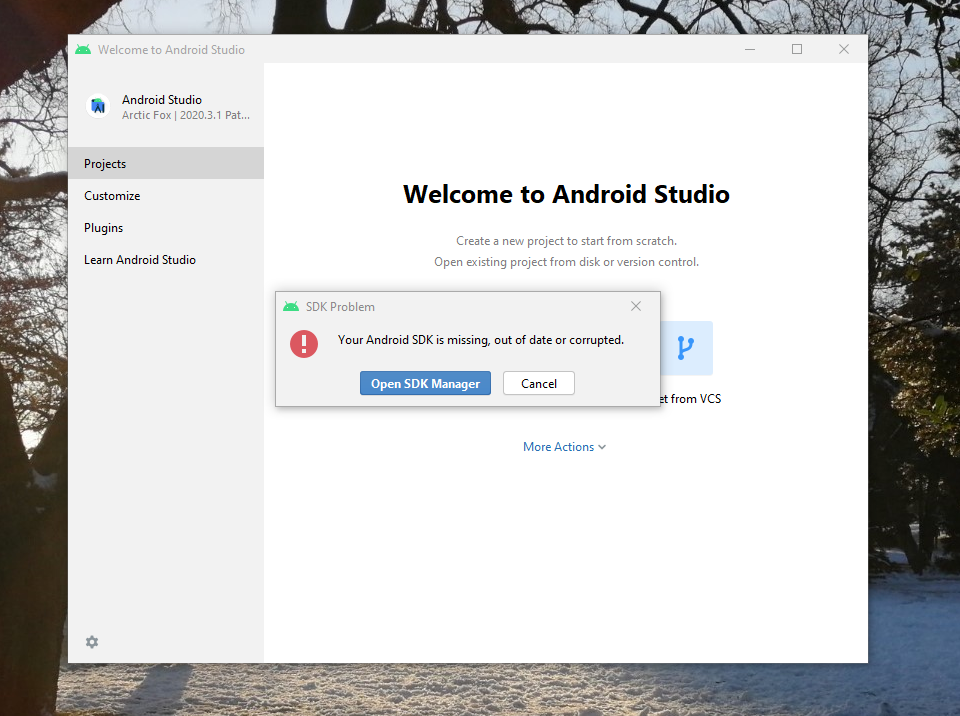Minimize the Welcome to Android Studio window
Screen dimensions: 960x716
[x=750, y=49]
